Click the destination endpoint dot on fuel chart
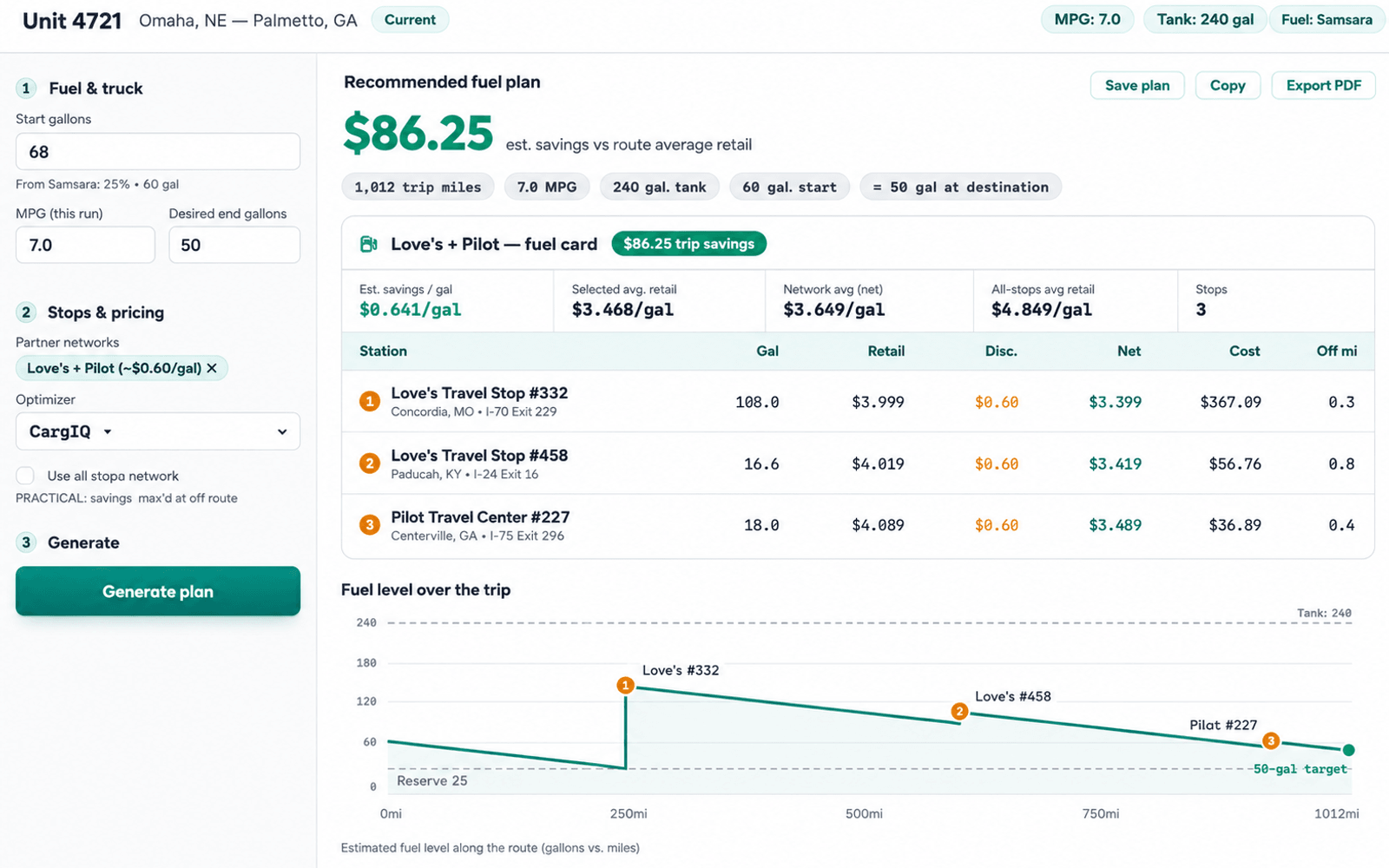The width and height of the screenshot is (1389, 868). coord(1348,750)
